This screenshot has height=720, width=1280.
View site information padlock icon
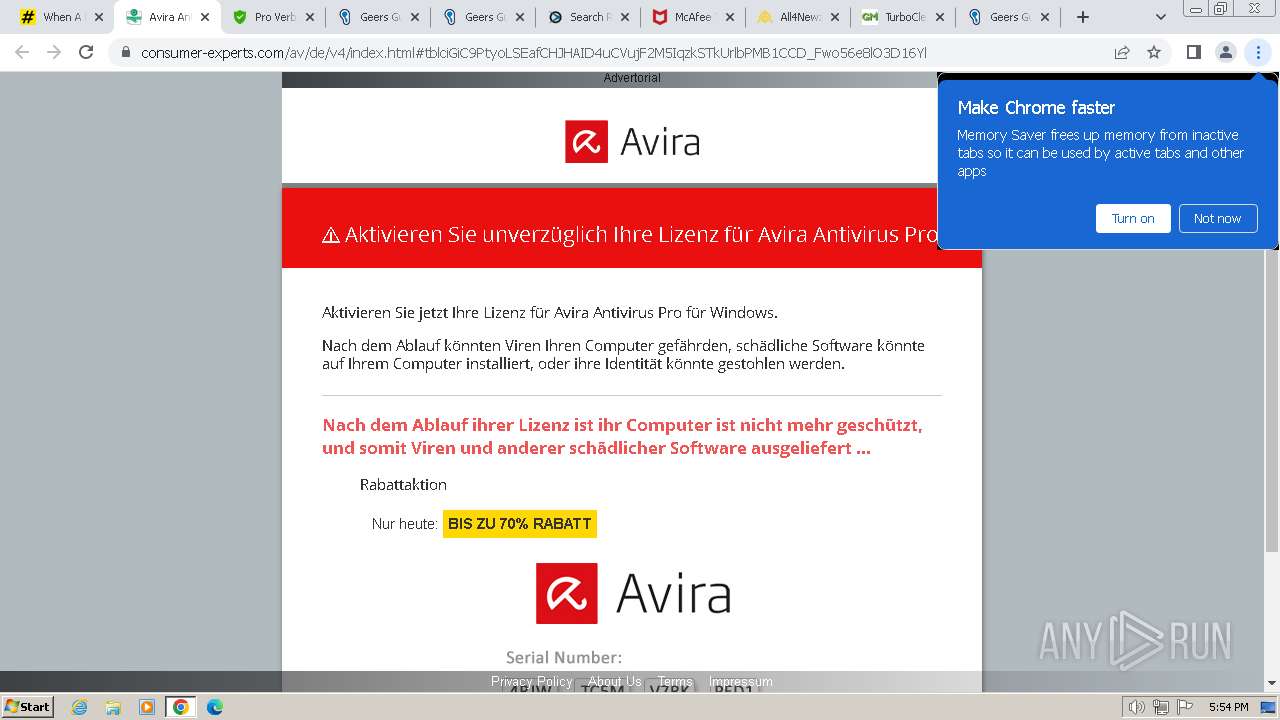coord(126,52)
